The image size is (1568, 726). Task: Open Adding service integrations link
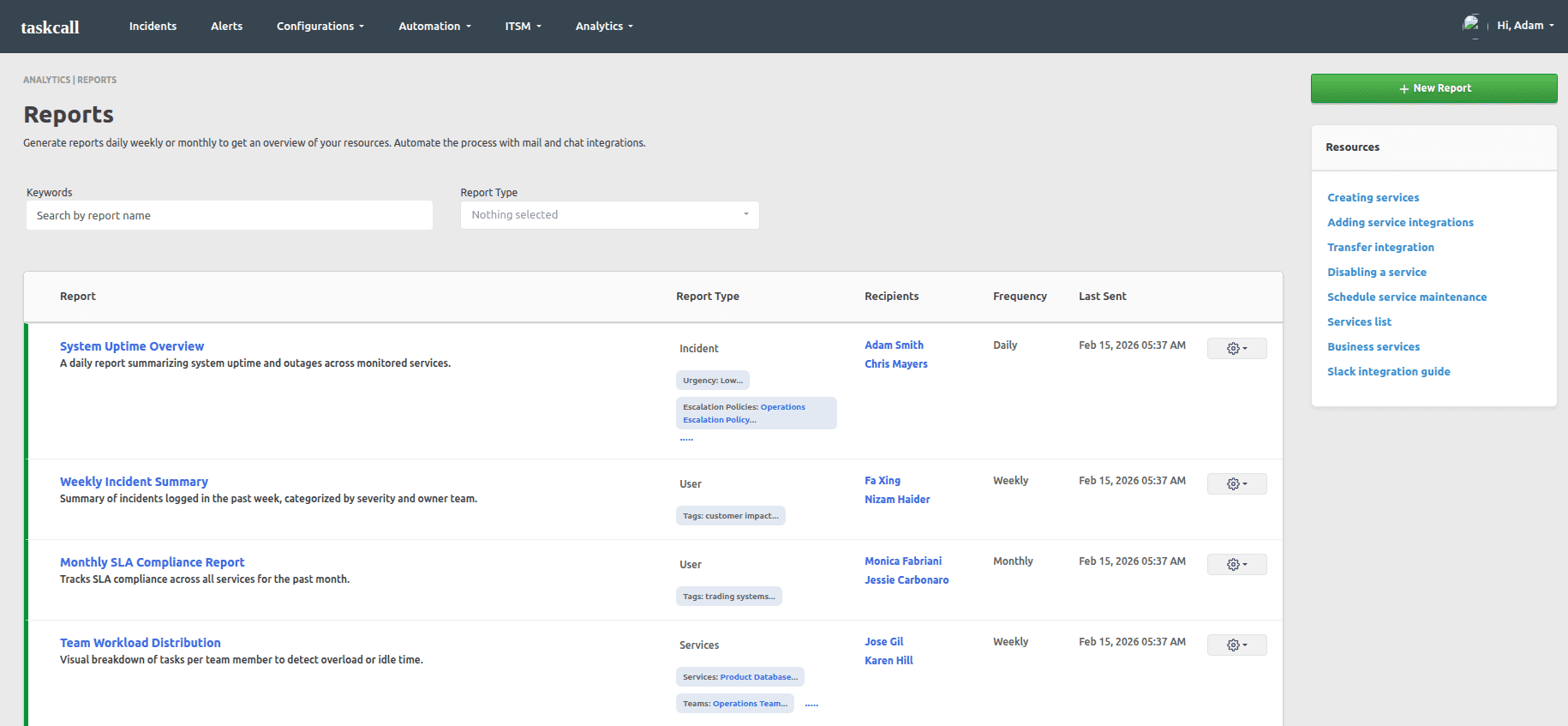tap(1400, 222)
